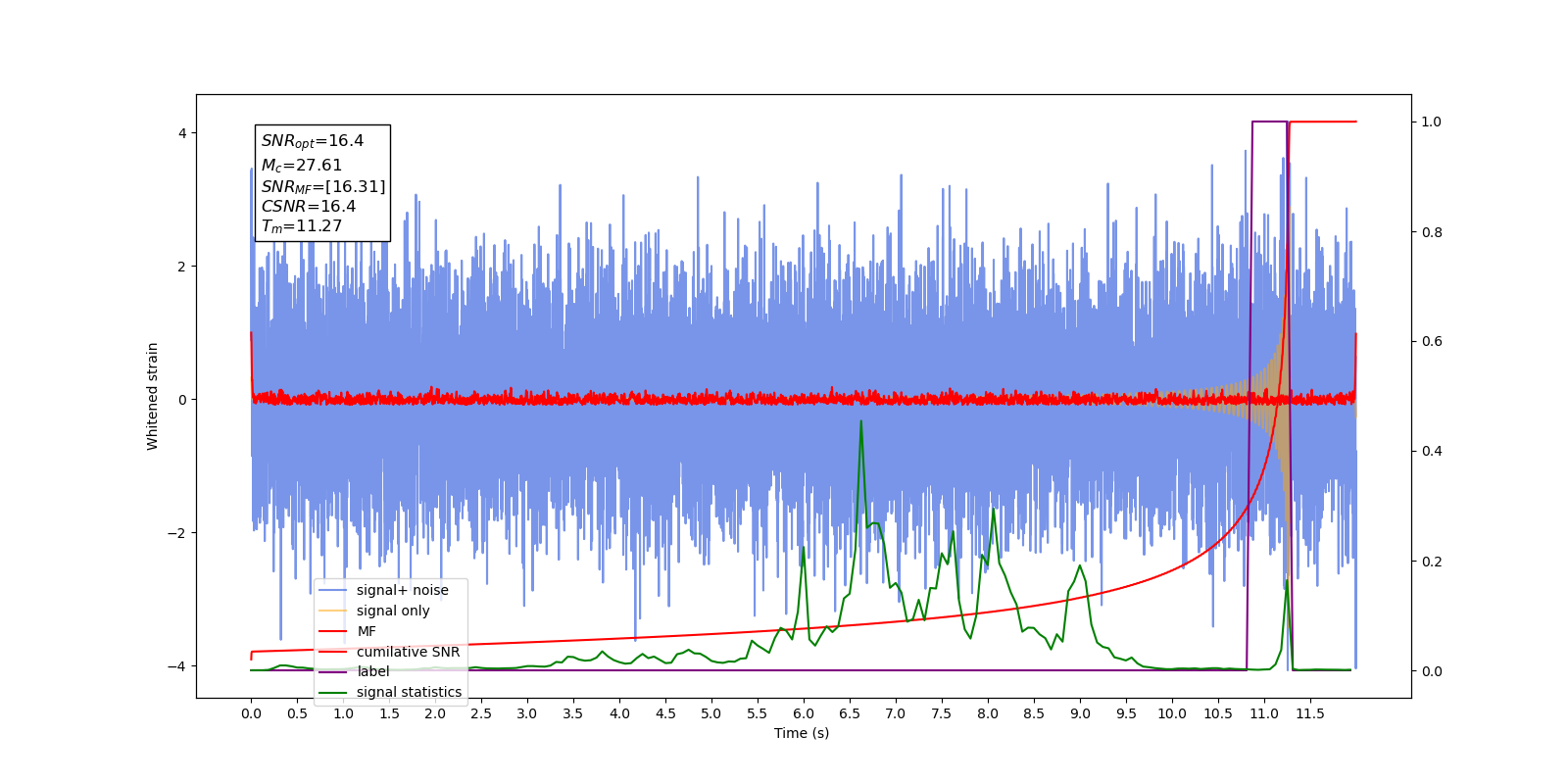Click the 7.0 tick on time axis
Screen dimensions: 1568x784
(x=896, y=713)
